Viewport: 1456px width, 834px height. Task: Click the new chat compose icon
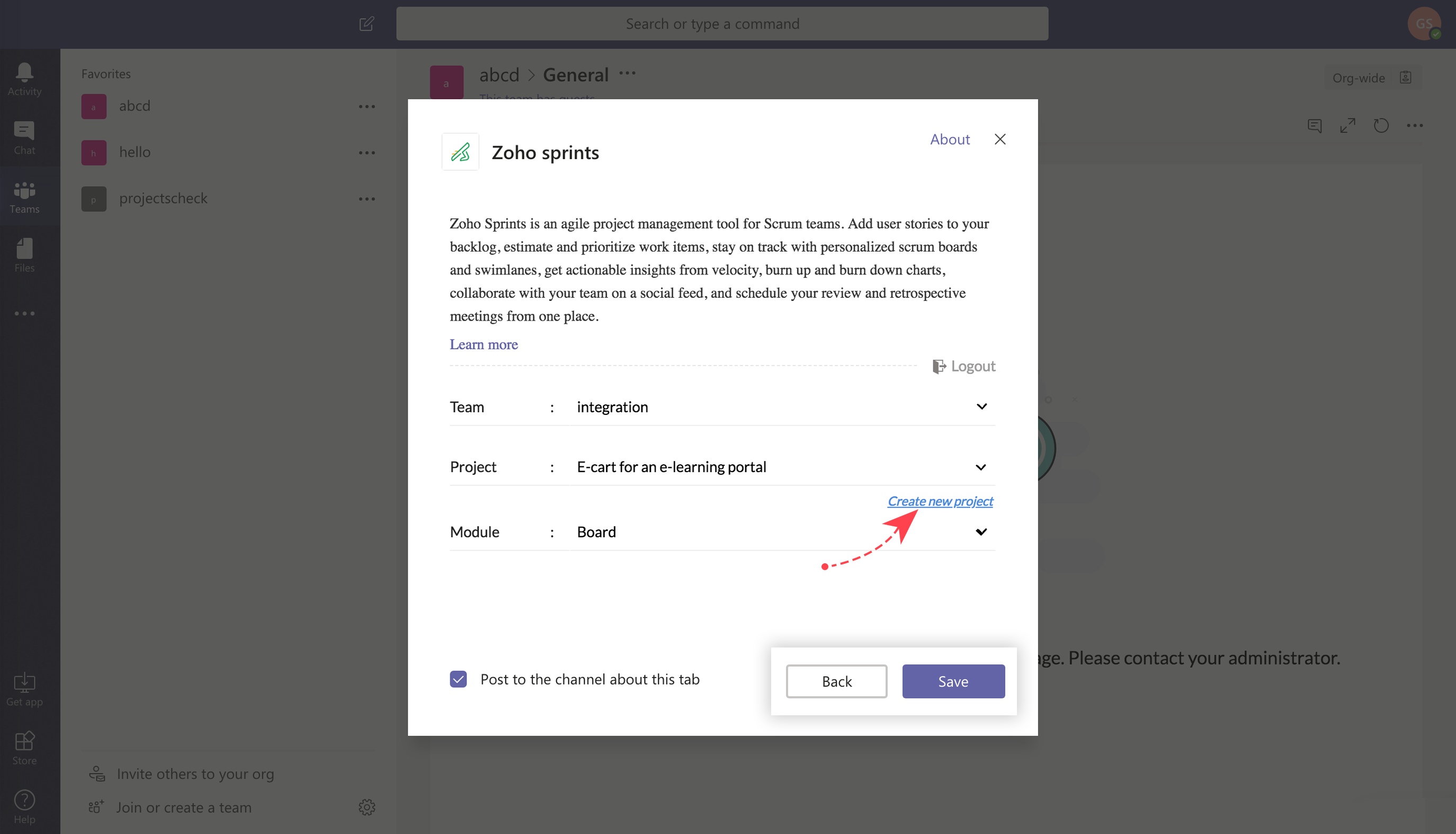tap(367, 23)
